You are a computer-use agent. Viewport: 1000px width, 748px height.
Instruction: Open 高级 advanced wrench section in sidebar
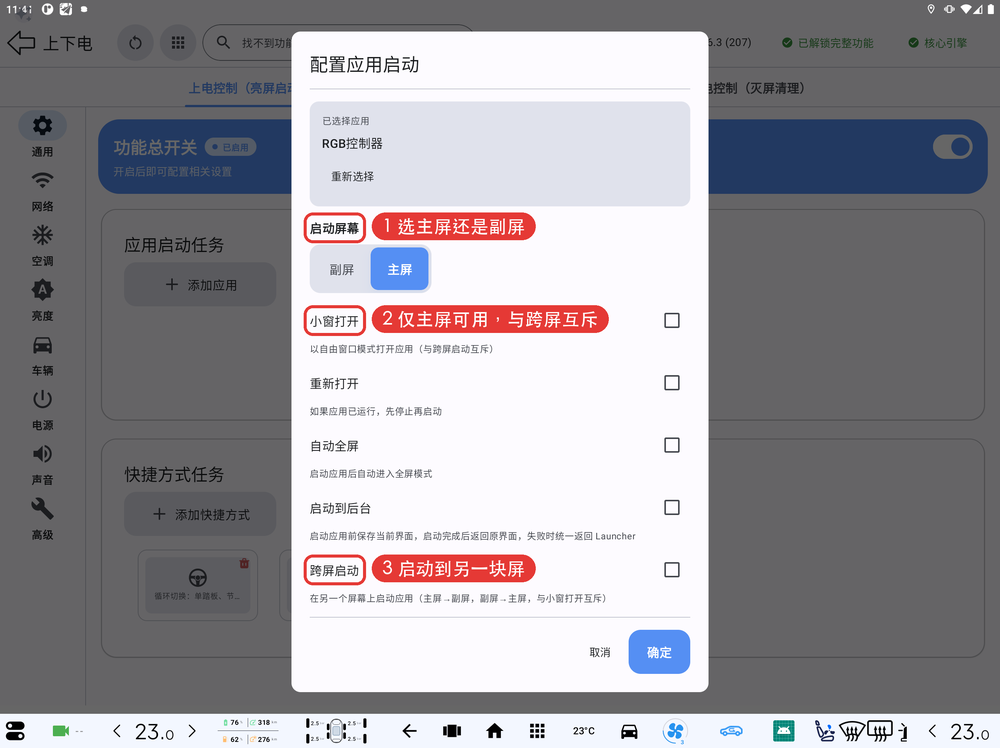(42, 519)
